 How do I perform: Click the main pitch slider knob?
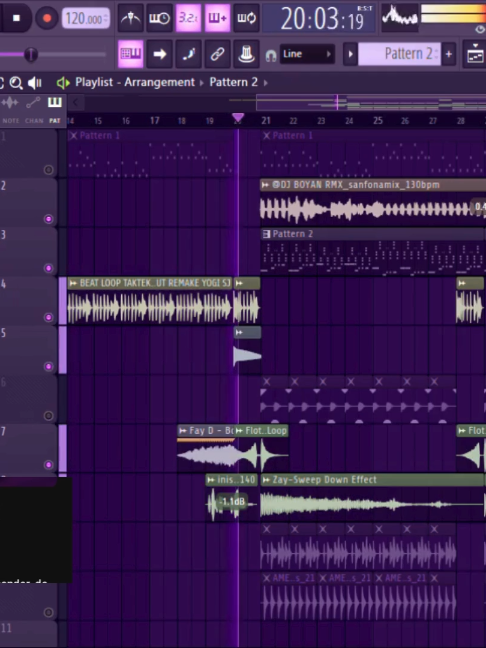31,54
